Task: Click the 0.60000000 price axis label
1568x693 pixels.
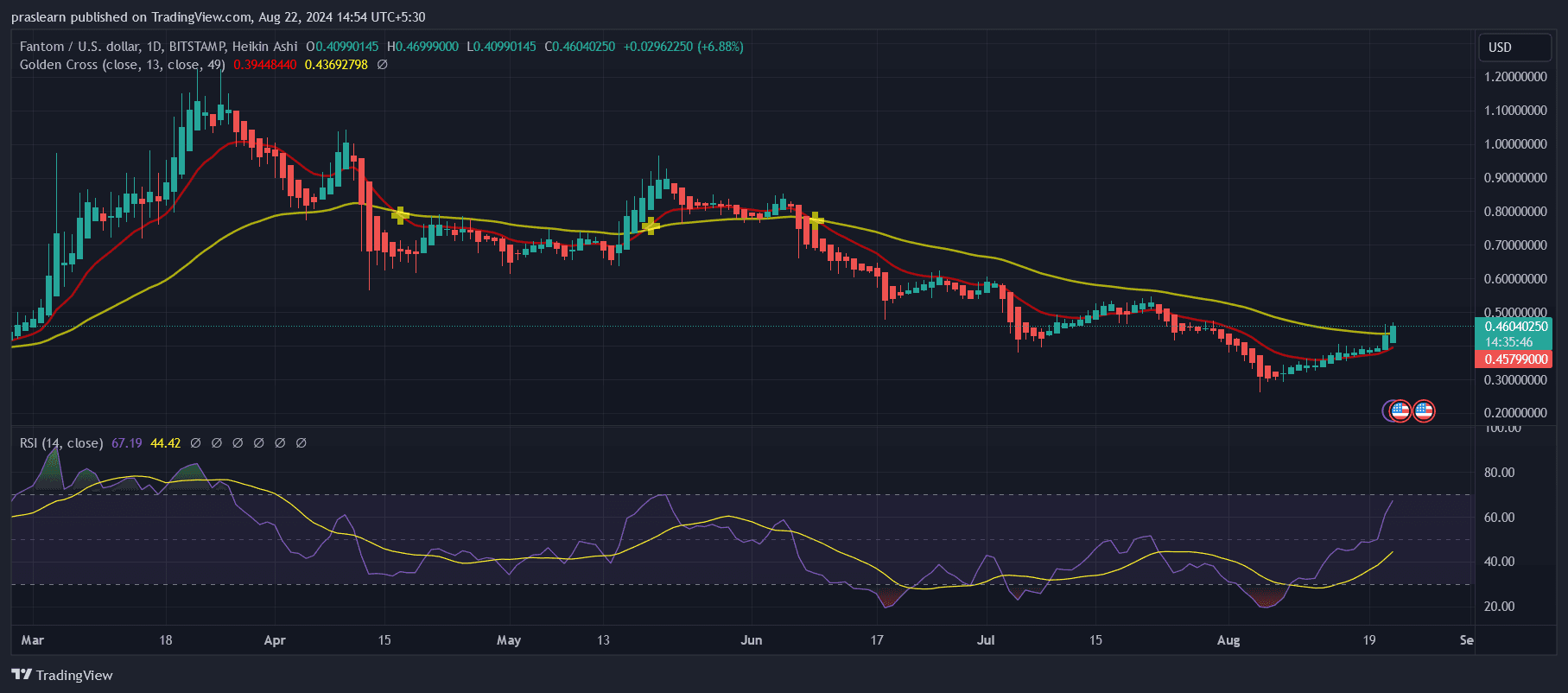Action: 1515,279
